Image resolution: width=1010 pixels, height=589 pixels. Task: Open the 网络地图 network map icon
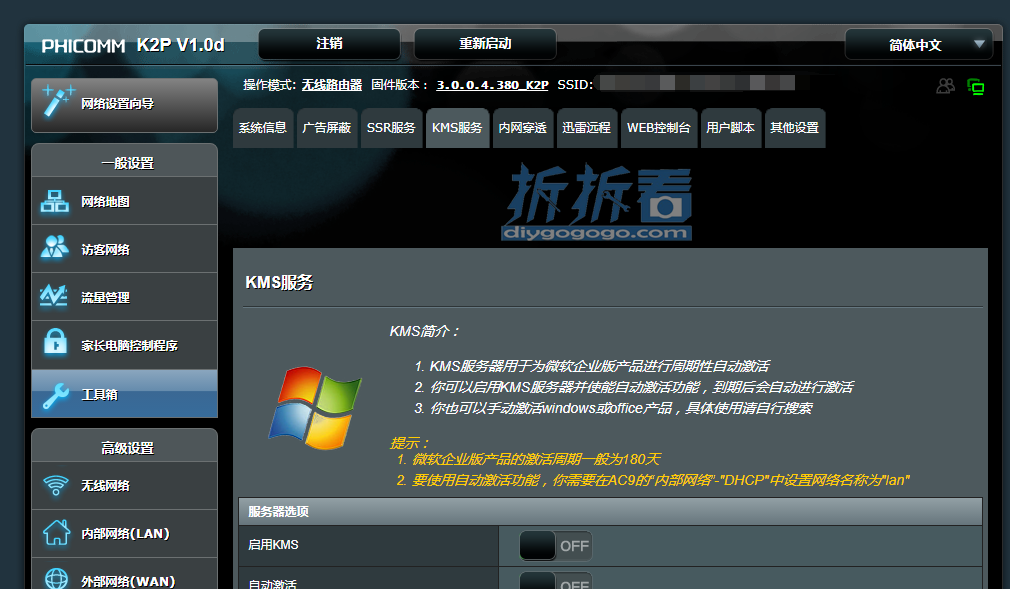click(x=55, y=202)
